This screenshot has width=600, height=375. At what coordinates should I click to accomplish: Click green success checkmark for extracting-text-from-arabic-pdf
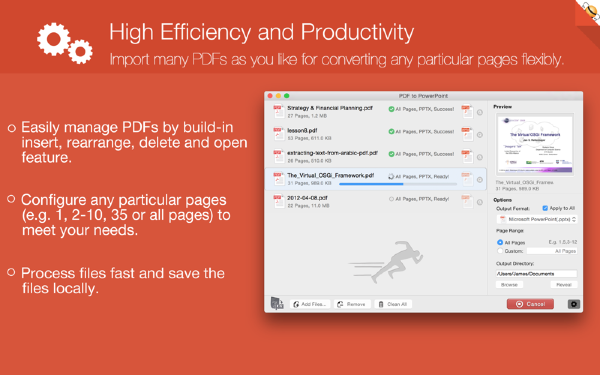point(391,154)
